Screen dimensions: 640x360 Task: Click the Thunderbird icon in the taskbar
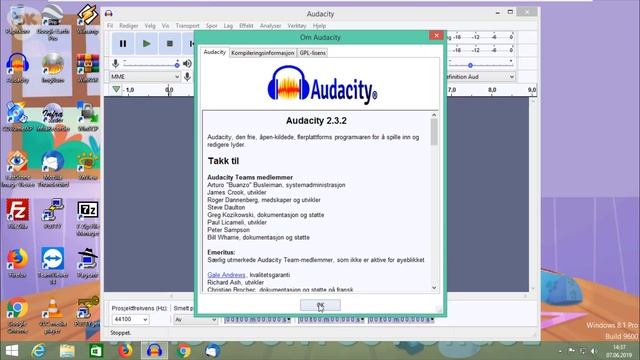point(213,351)
